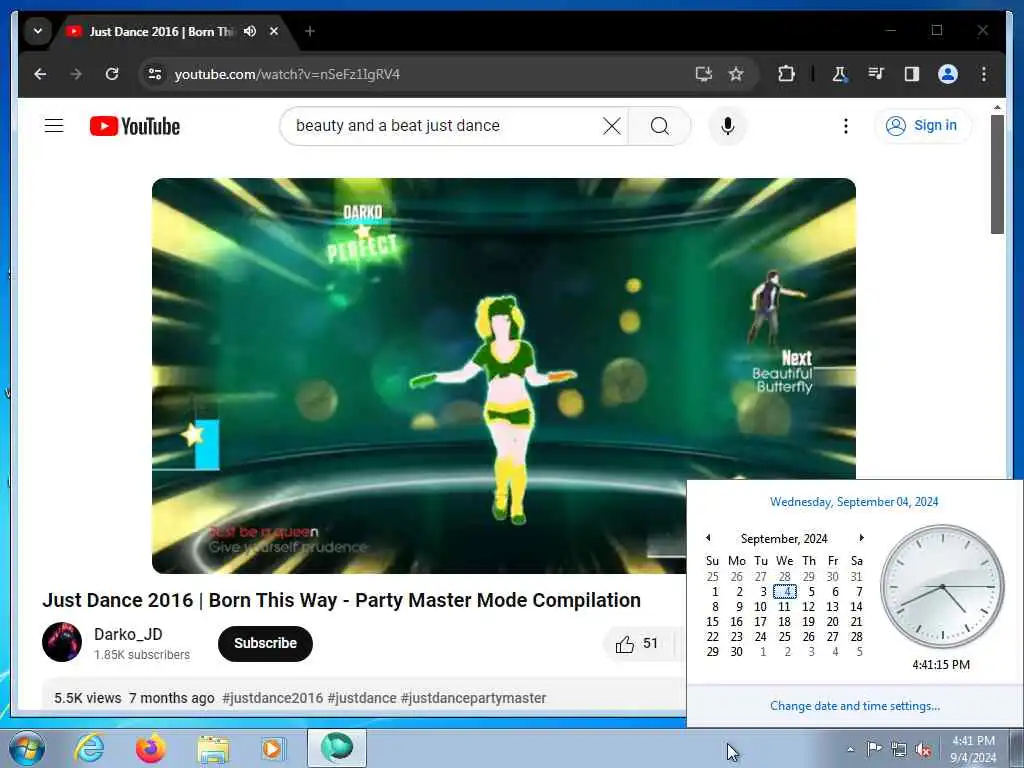Bookmark this page with the star icon

click(736, 74)
